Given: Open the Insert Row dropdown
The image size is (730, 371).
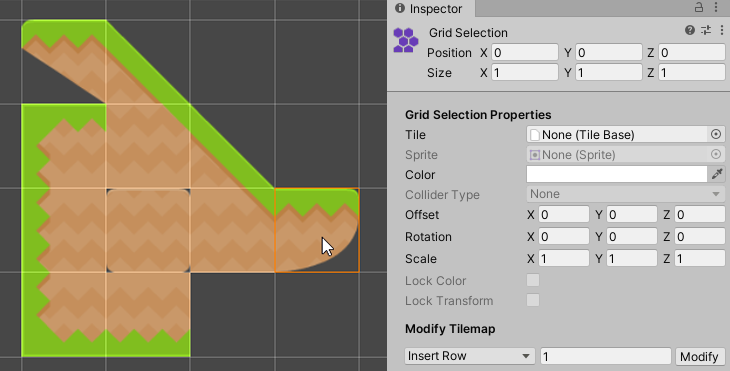Looking at the screenshot, I should [470, 356].
